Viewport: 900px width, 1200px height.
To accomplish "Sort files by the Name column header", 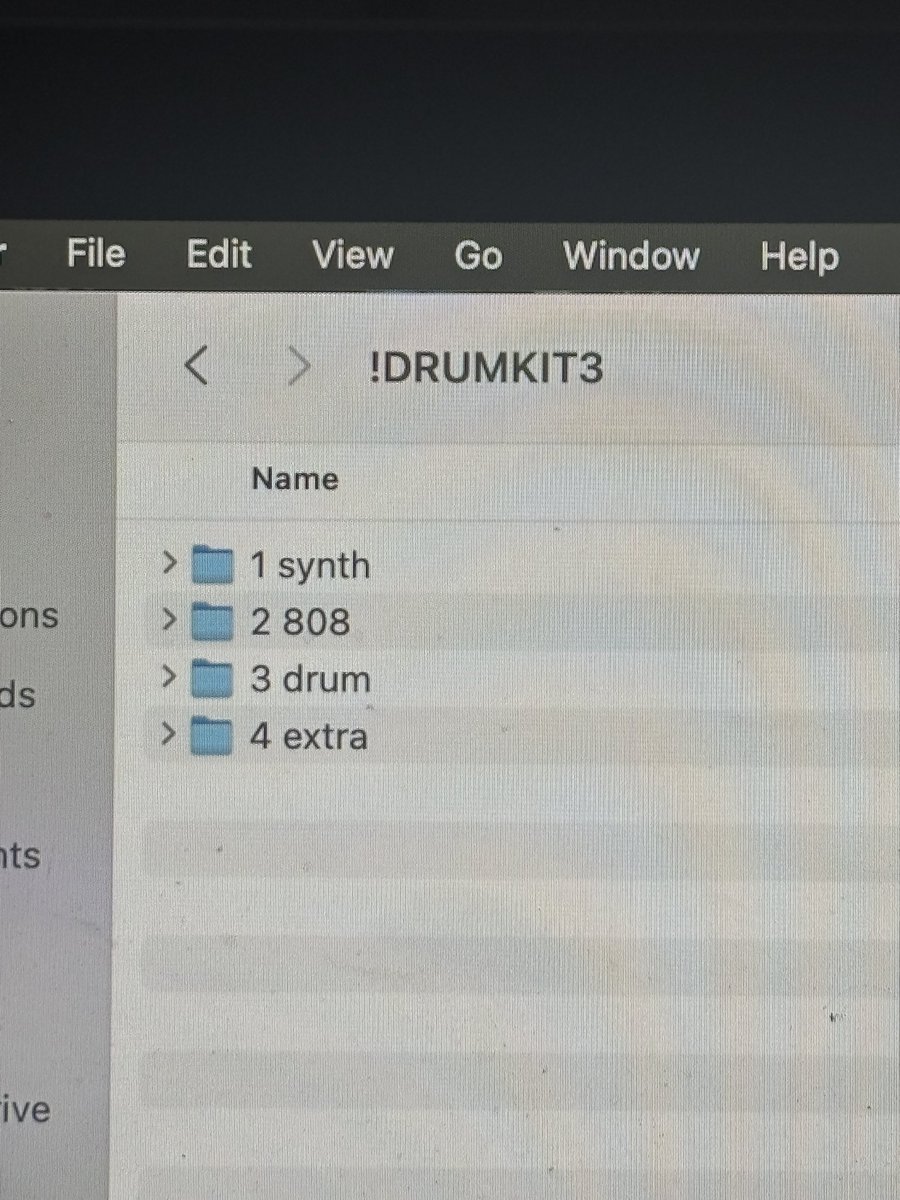I will click(293, 478).
